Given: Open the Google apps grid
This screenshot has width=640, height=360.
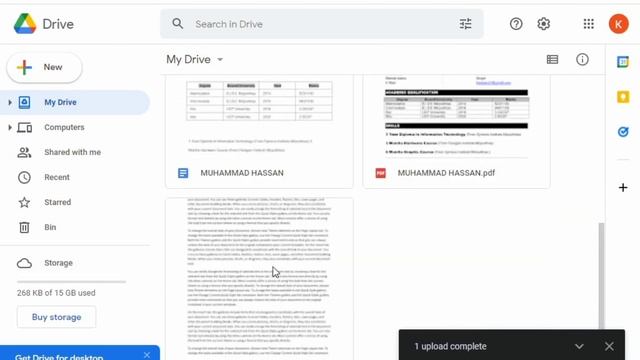Looking at the screenshot, I should (589, 24).
